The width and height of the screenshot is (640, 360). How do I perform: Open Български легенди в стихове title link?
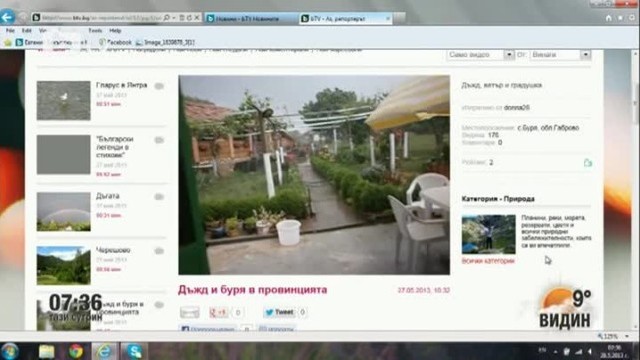pos(115,147)
